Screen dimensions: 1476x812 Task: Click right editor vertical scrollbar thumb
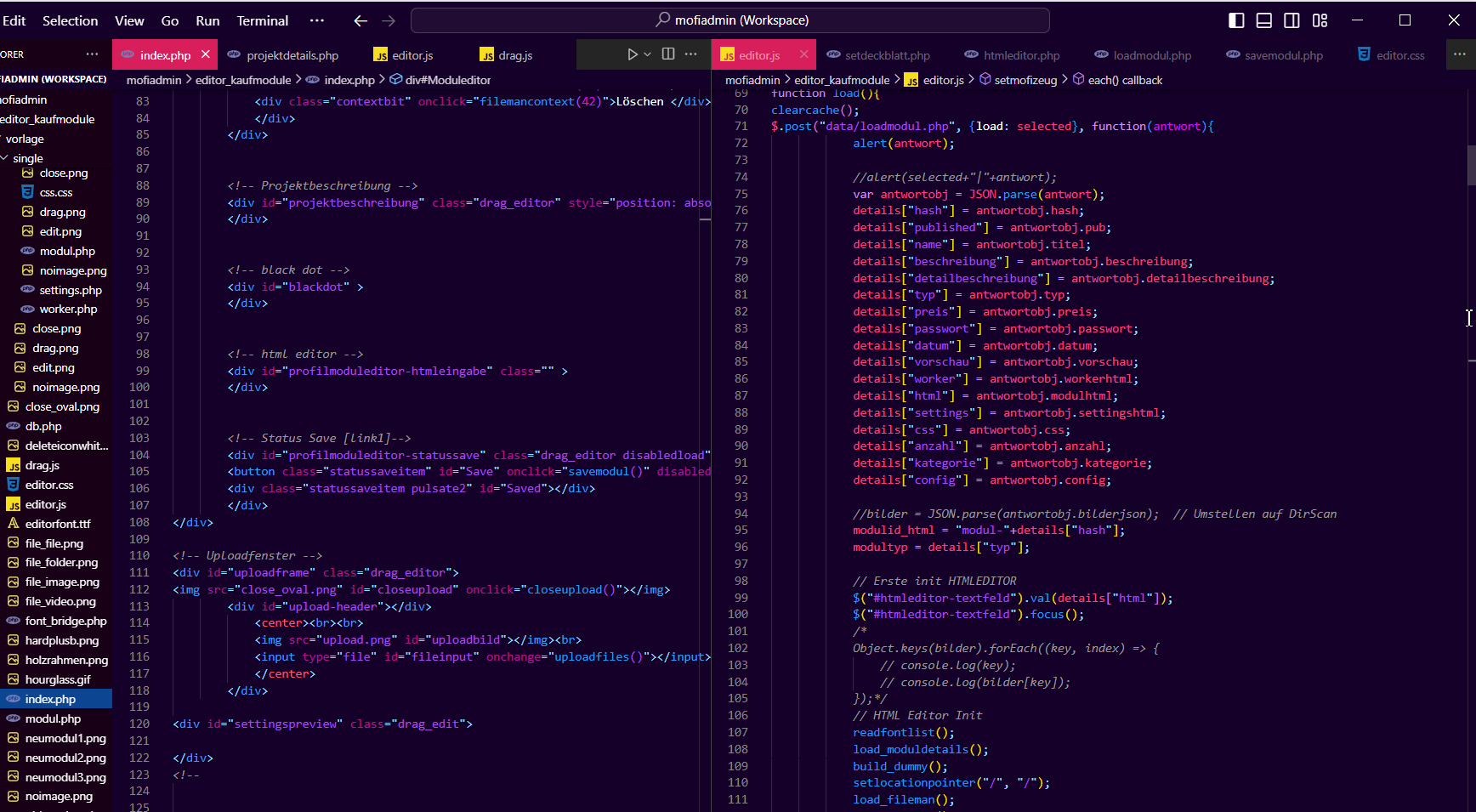point(1471,166)
